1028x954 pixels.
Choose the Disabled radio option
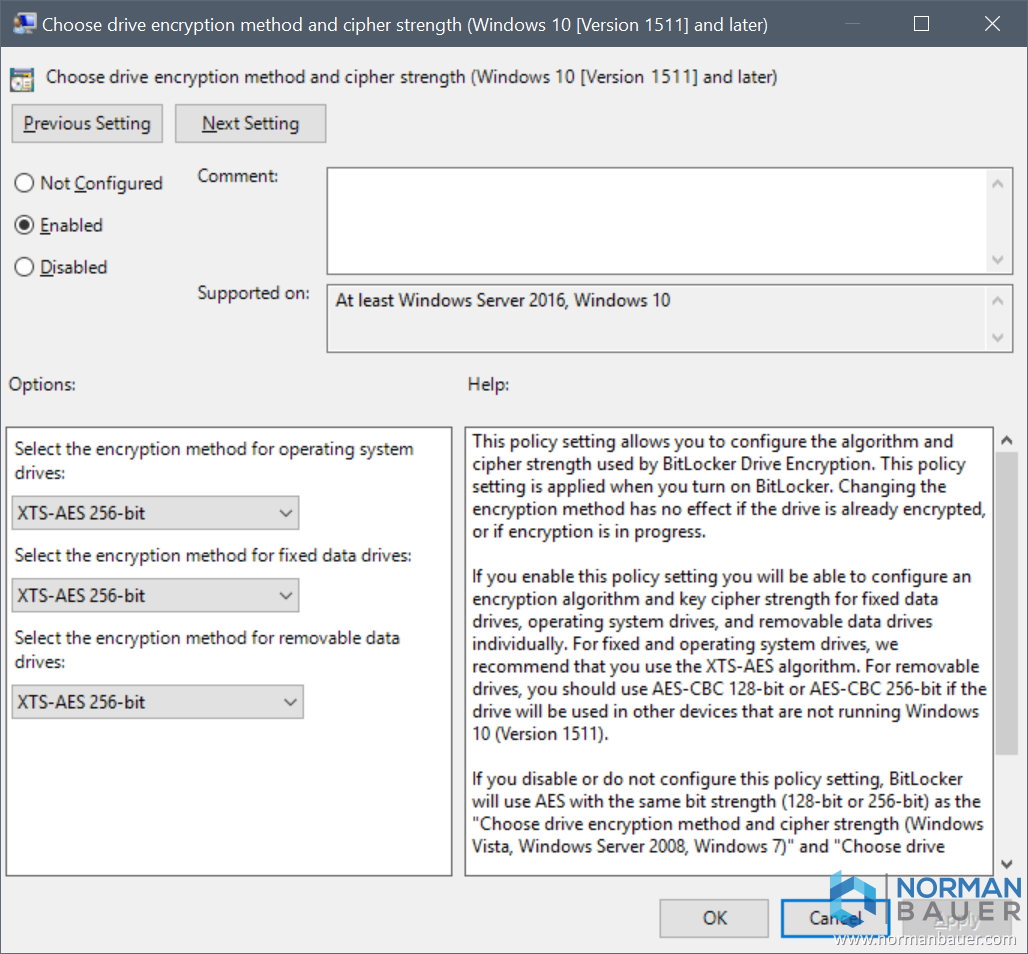pos(24,268)
